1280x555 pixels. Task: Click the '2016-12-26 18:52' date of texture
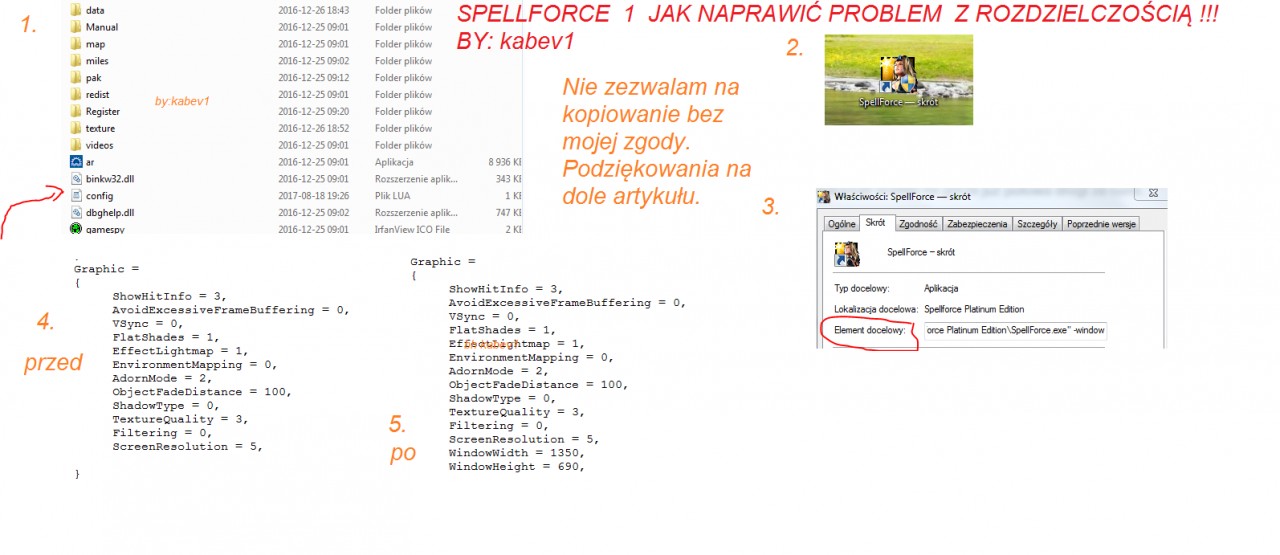[313, 128]
